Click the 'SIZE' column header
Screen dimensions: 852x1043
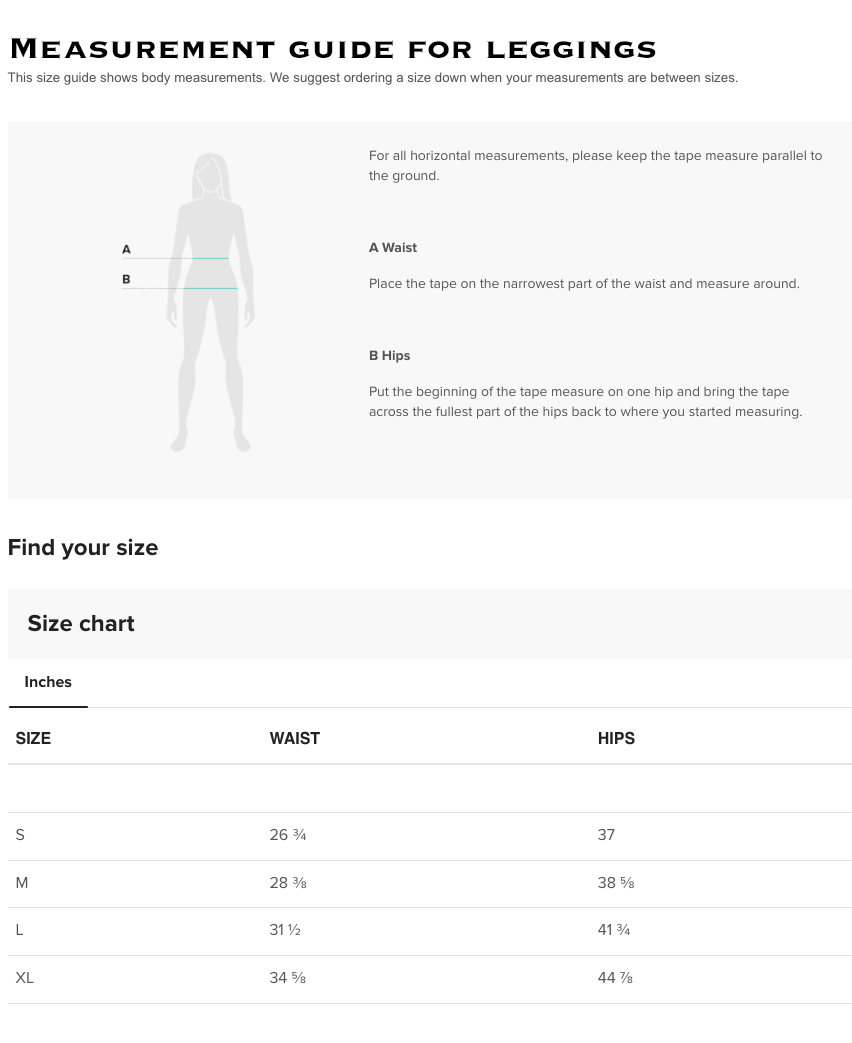33,738
